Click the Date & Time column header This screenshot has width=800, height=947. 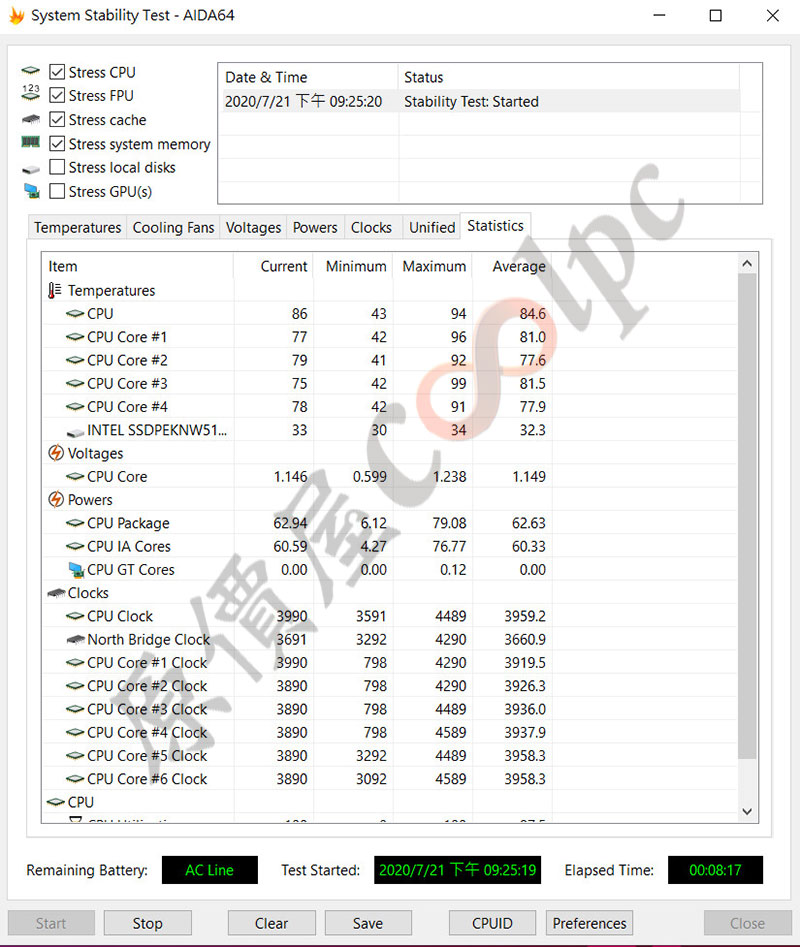pyautogui.click(x=308, y=77)
